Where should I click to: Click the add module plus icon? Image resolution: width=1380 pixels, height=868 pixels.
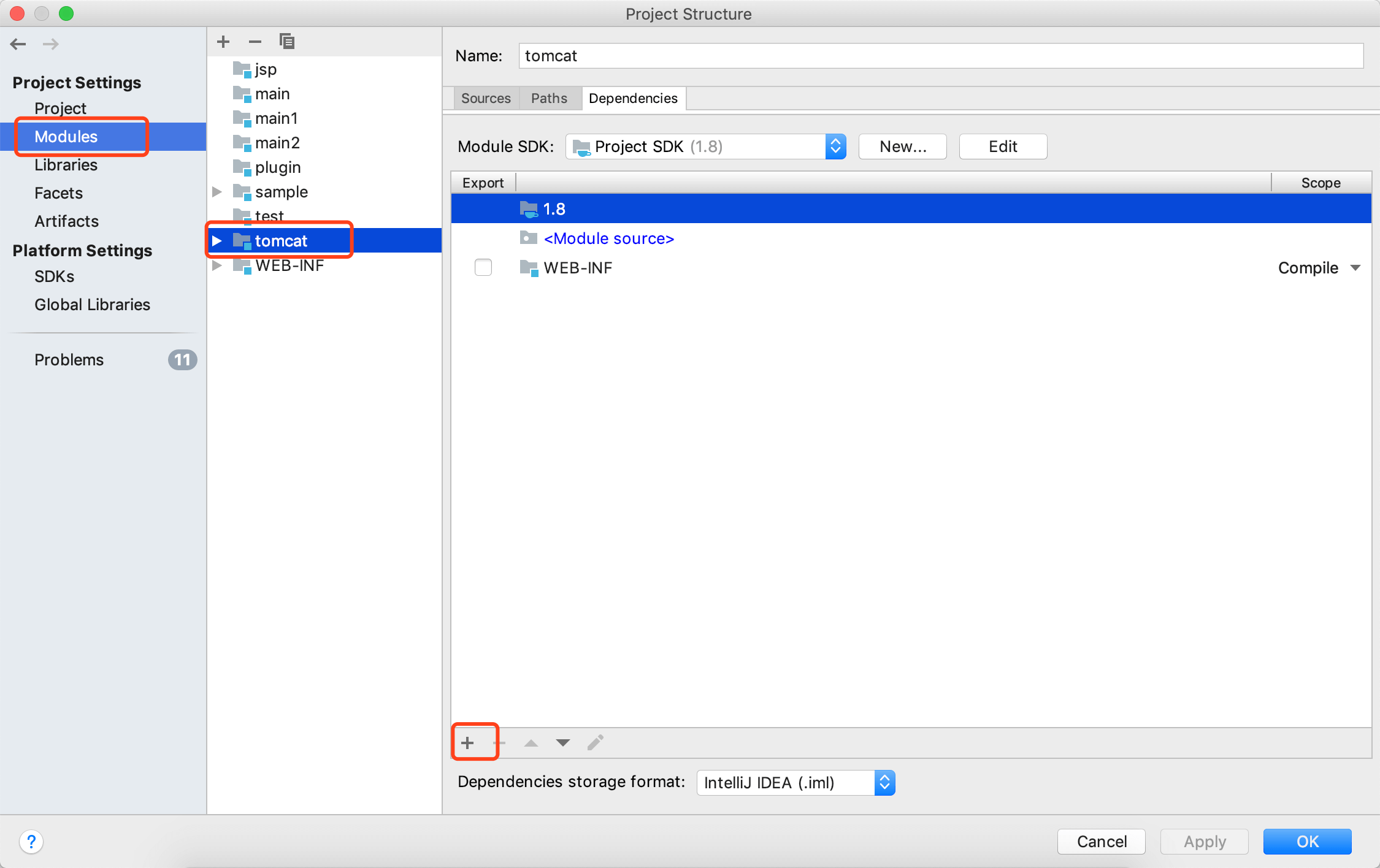223,42
